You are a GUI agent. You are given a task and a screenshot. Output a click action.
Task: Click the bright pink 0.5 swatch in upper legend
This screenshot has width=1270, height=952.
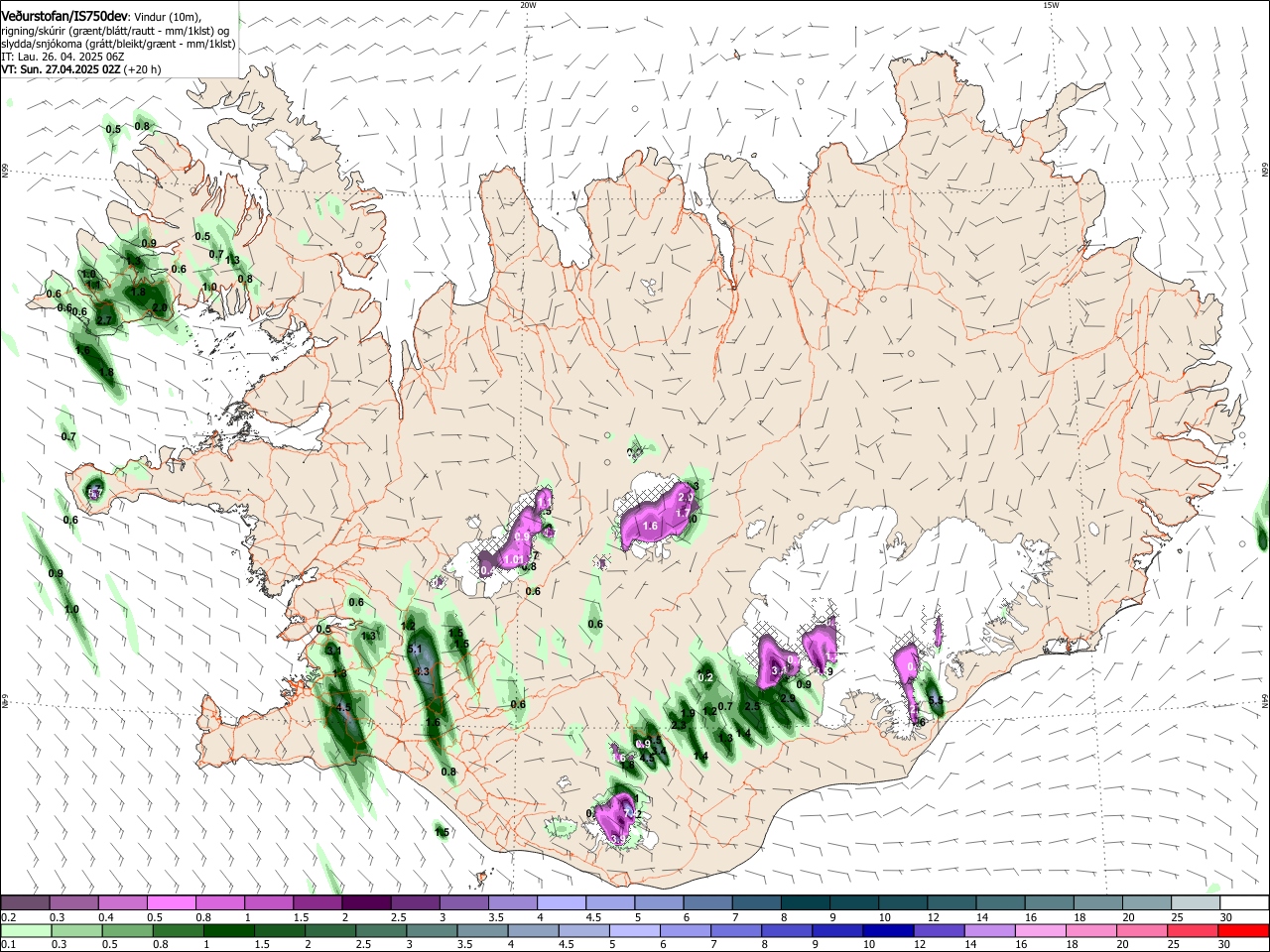pyautogui.click(x=171, y=903)
